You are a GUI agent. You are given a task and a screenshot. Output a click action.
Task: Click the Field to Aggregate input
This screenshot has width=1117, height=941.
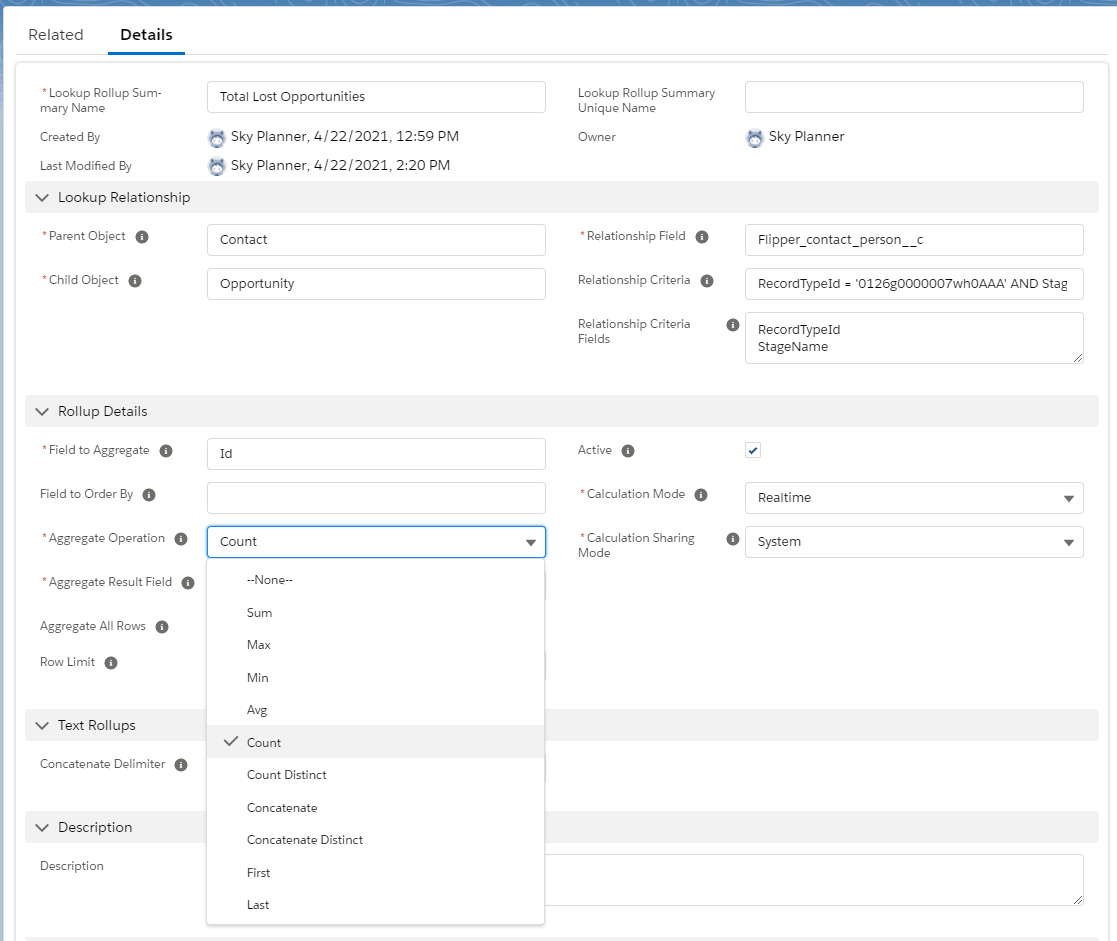point(376,454)
